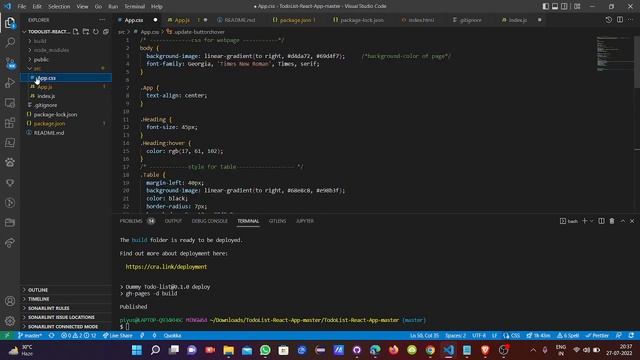Click errors and warnings count in status bar
640x360 pixels.
[78, 336]
